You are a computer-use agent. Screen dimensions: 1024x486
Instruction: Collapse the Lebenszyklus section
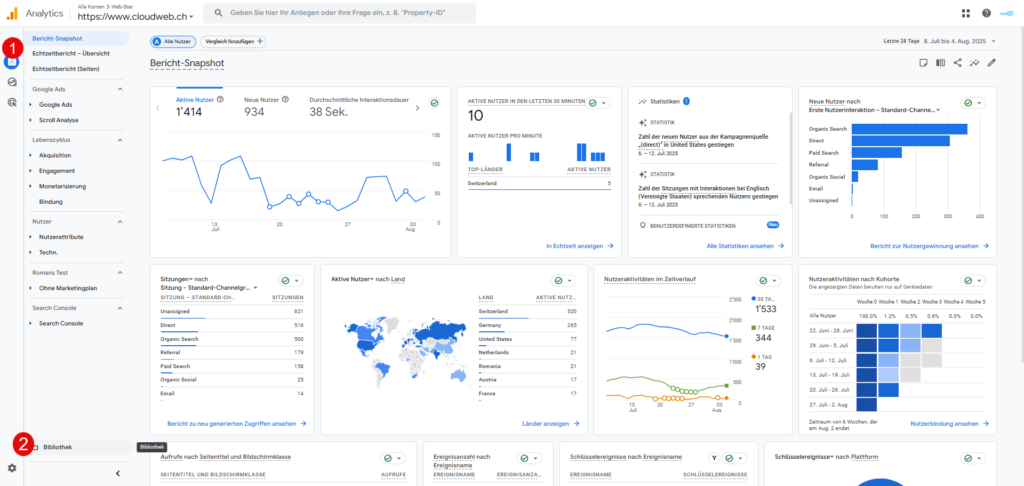(120, 140)
